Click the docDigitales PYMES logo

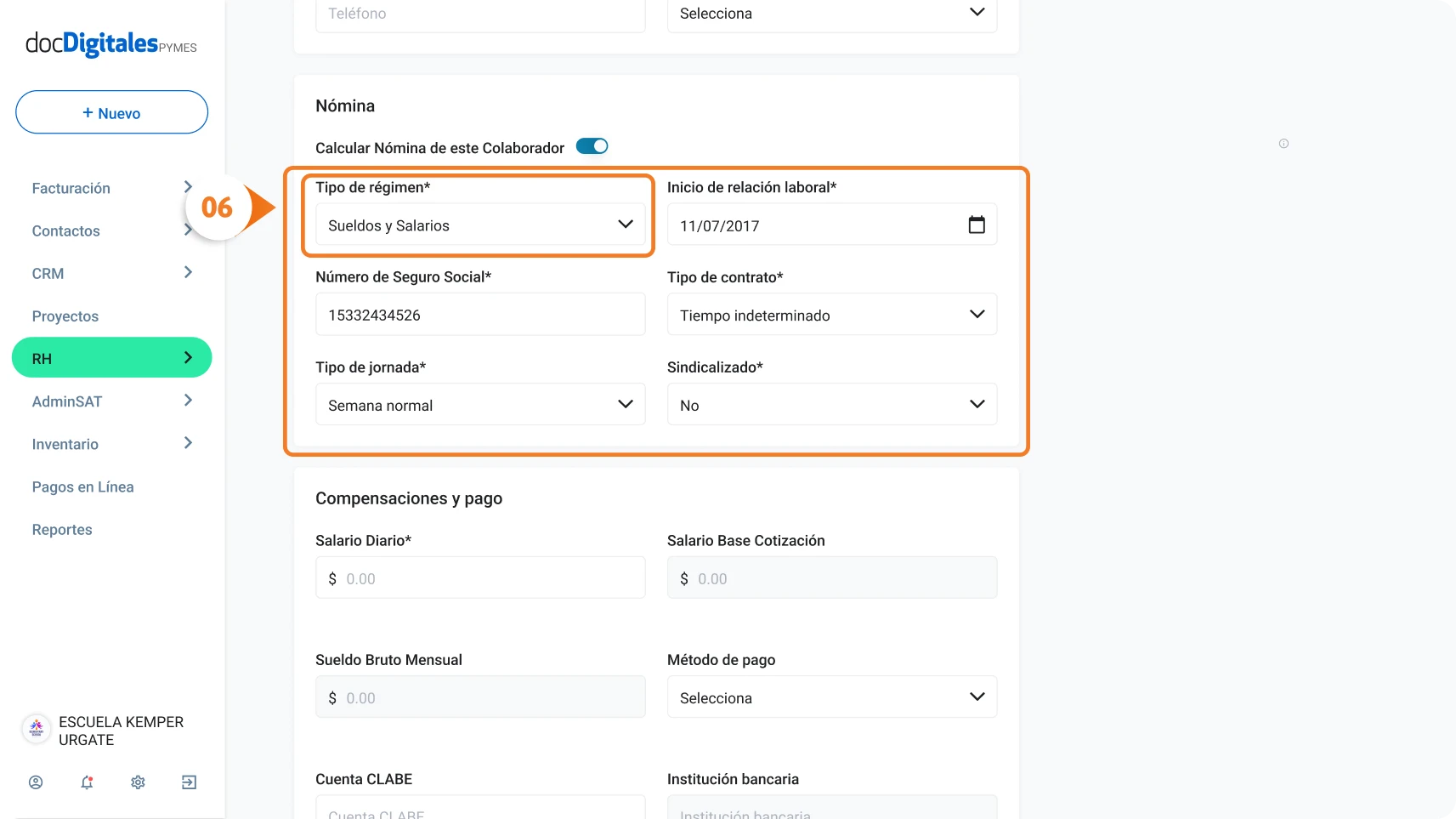point(111,43)
